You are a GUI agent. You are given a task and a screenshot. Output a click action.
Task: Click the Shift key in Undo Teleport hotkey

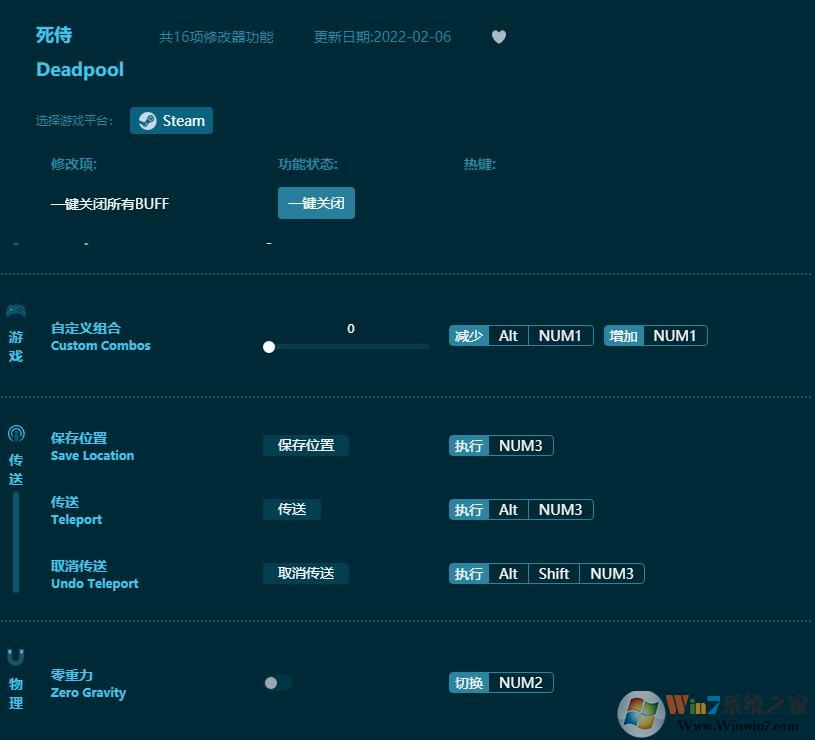coord(554,574)
